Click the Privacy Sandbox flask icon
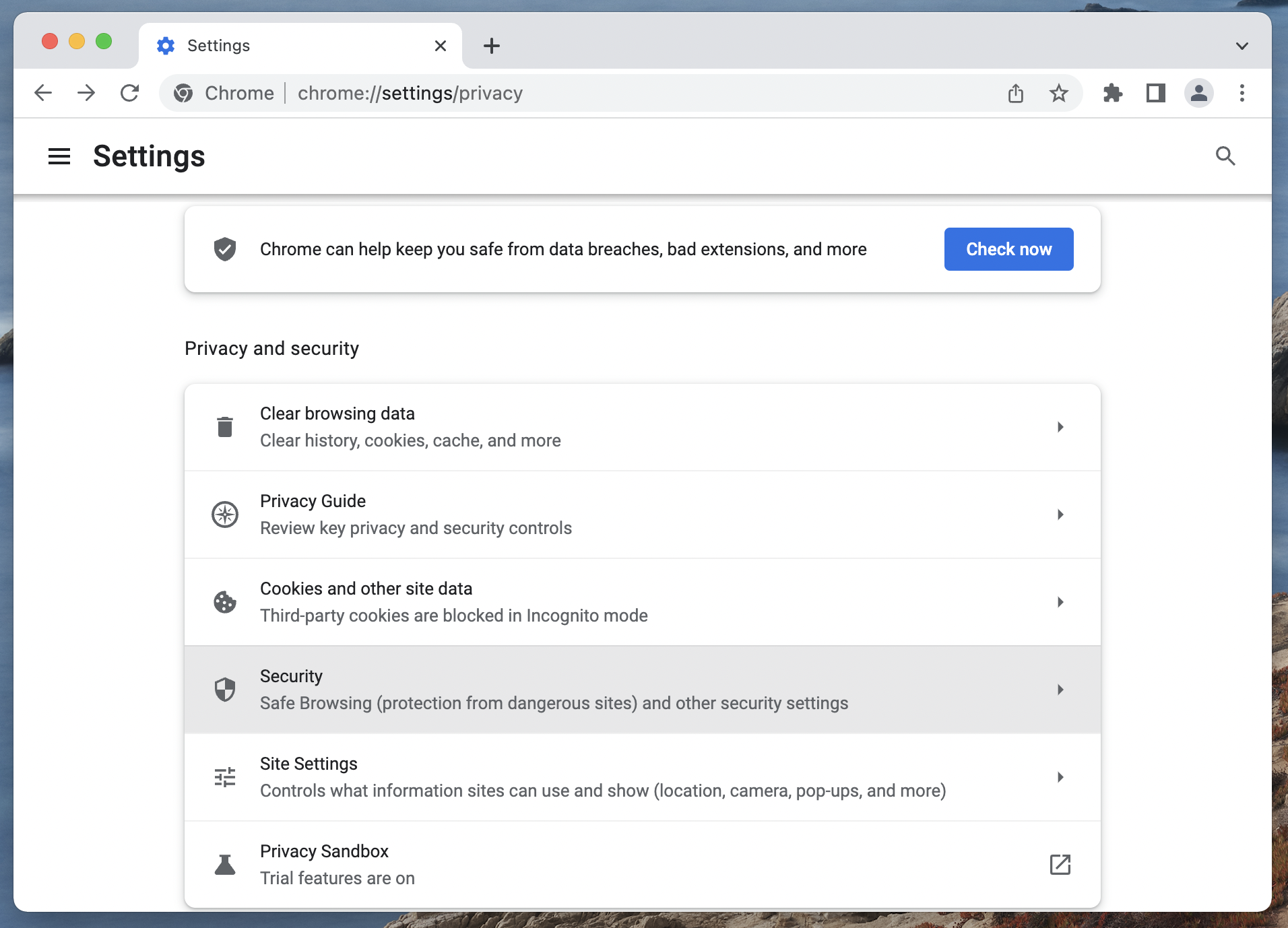The height and width of the screenshot is (928, 1288). (225, 865)
